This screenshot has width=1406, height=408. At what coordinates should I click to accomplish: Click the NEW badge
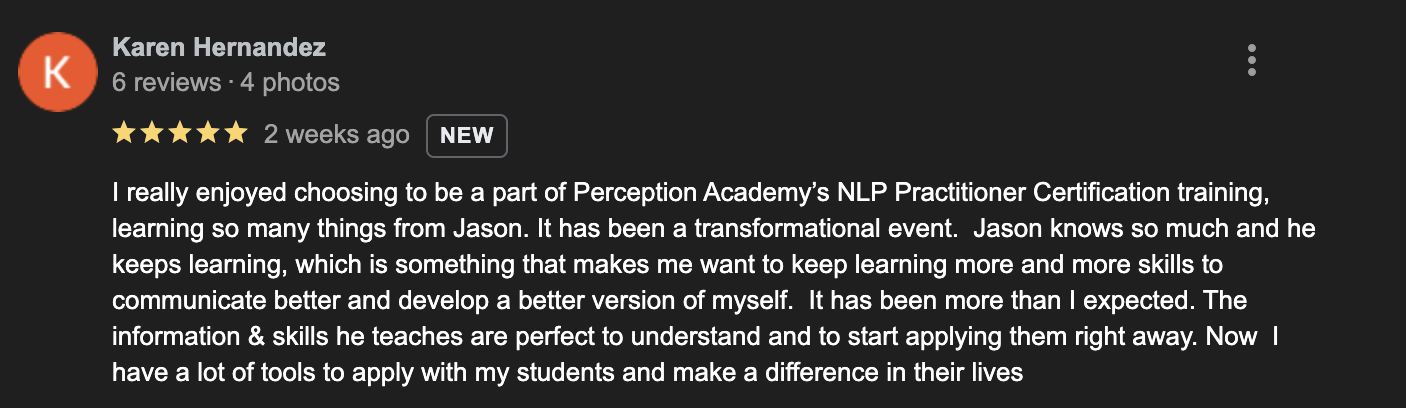coord(467,136)
